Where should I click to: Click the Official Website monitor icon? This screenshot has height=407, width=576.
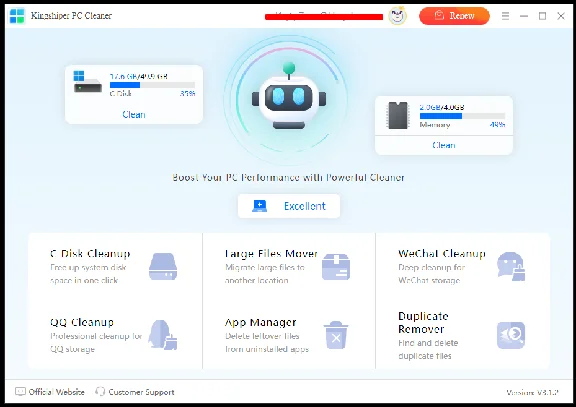pos(20,392)
